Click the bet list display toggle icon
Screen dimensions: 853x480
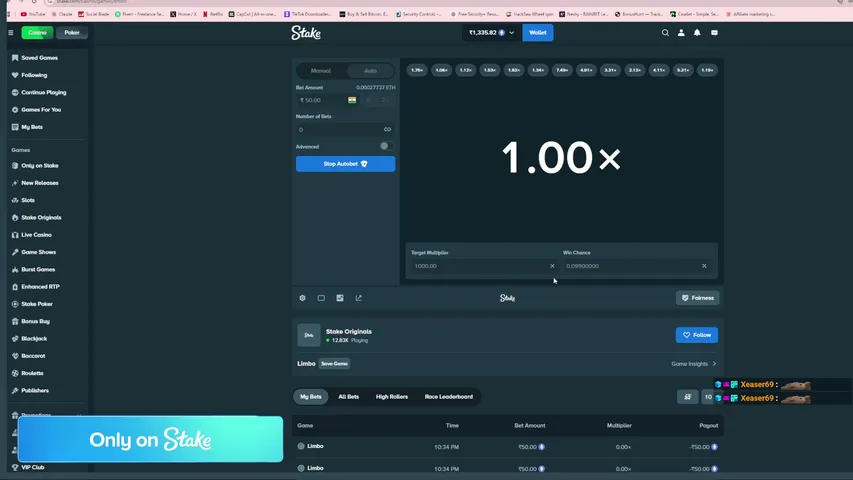pyautogui.click(x=688, y=397)
